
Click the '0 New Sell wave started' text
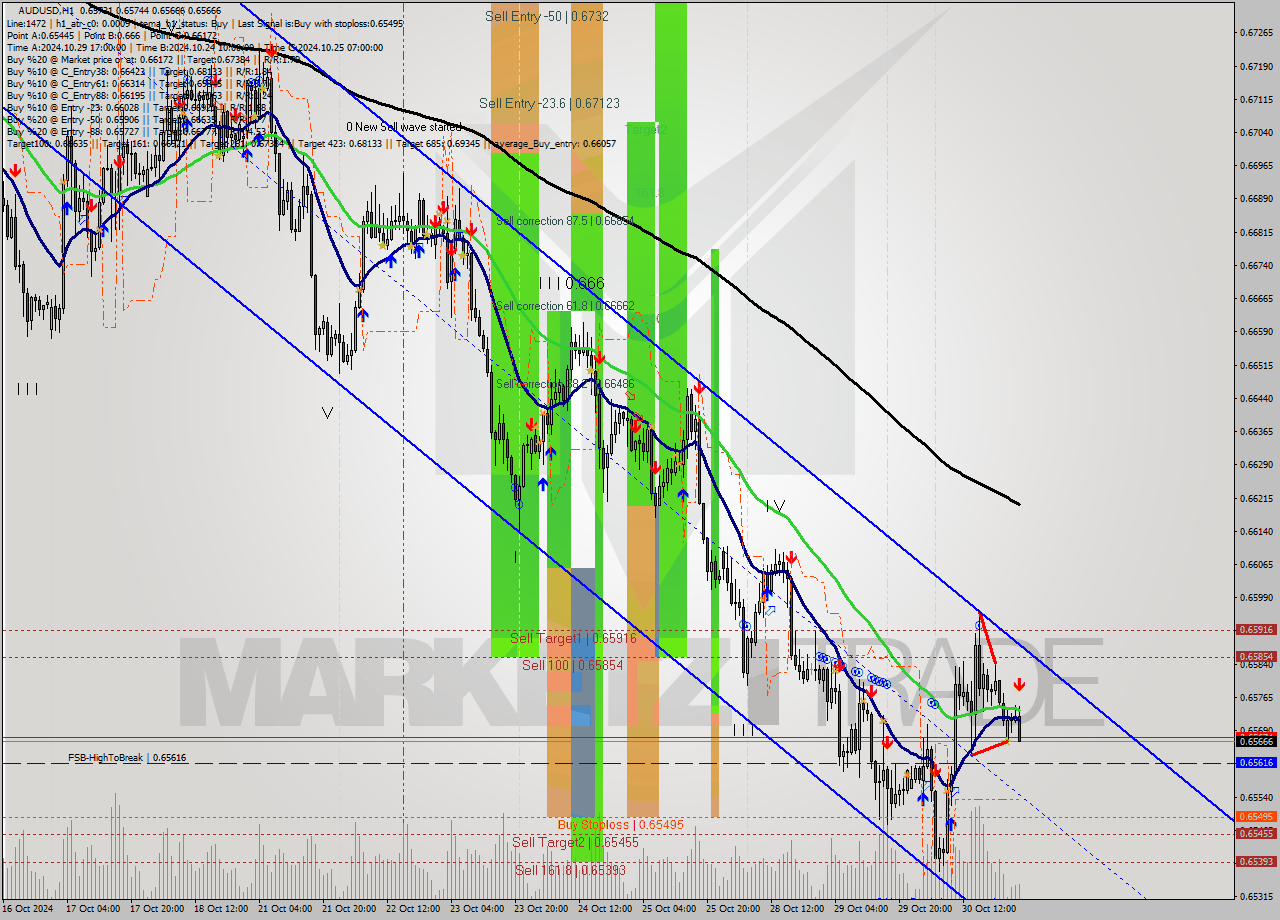click(404, 127)
